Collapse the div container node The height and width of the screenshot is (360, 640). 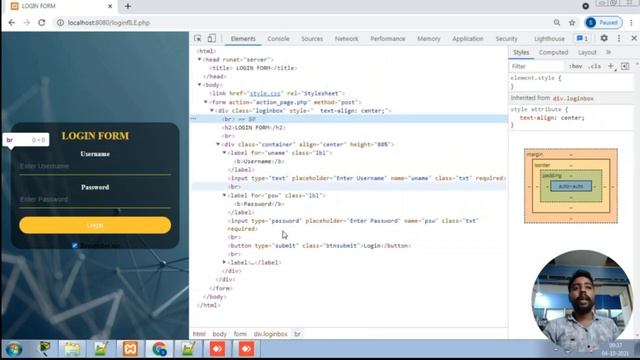point(218,144)
